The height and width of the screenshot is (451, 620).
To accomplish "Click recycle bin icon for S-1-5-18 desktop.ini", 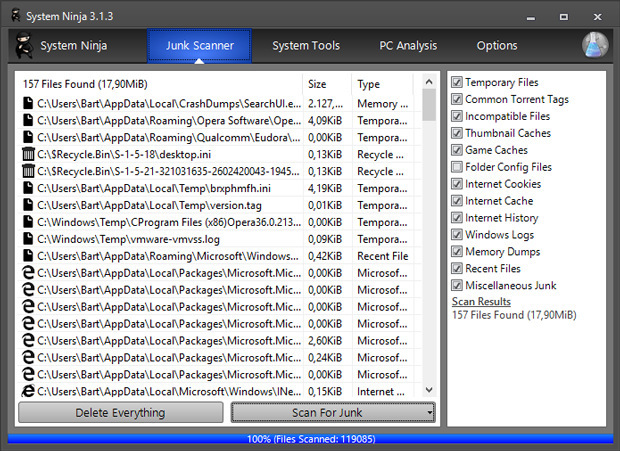I will [x=28, y=154].
